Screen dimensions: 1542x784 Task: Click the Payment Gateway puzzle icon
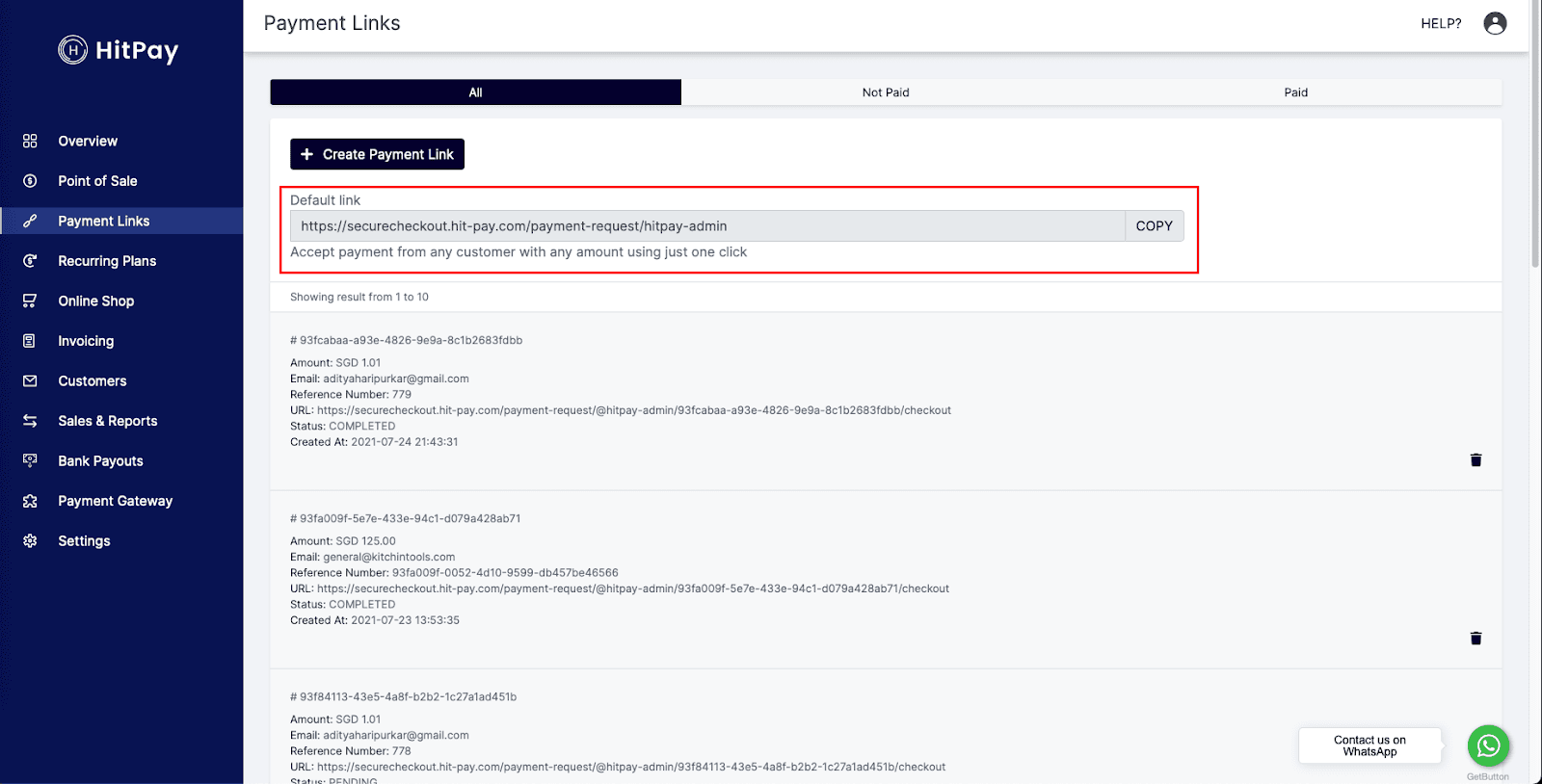point(30,501)
